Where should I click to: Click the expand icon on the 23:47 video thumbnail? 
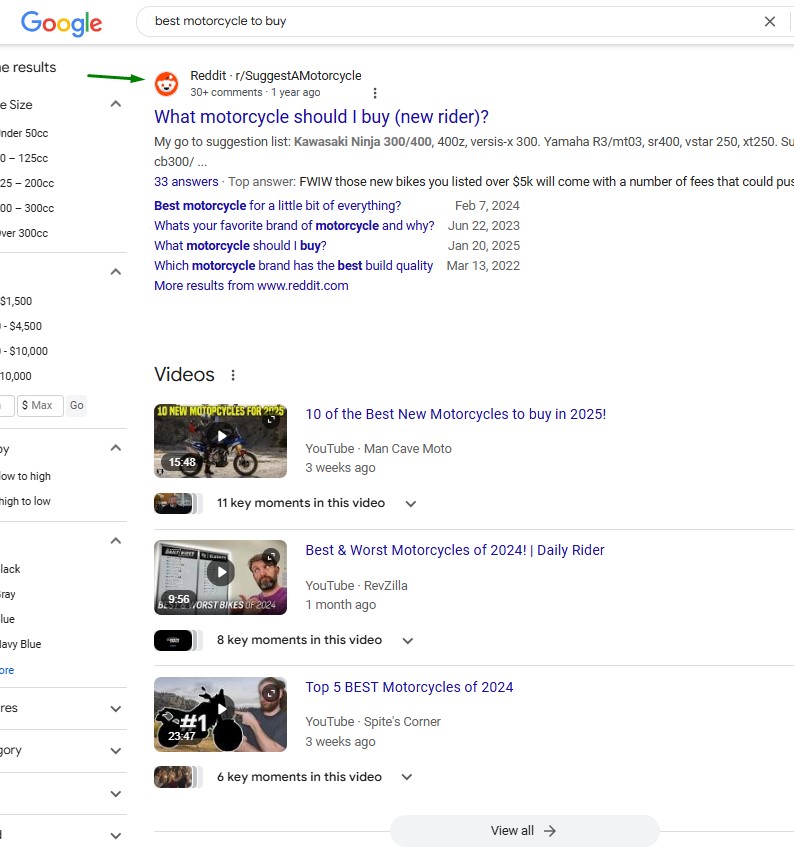coord(270,693)
